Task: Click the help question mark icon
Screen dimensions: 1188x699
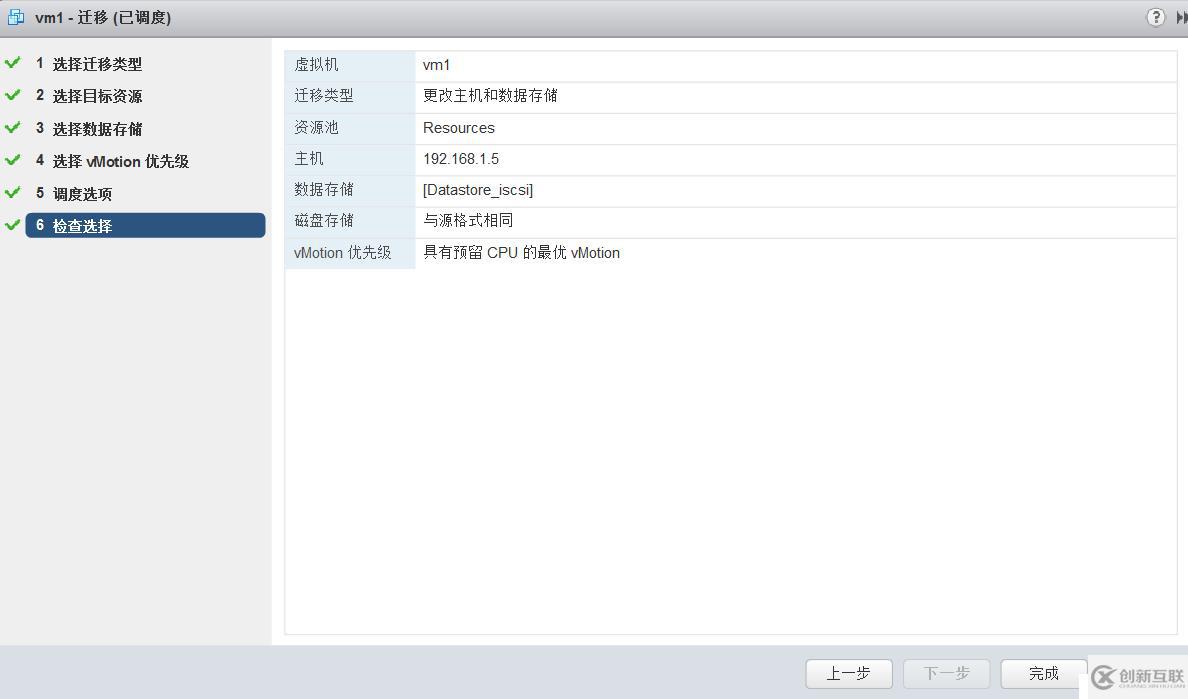Action: click(1155, 17)
